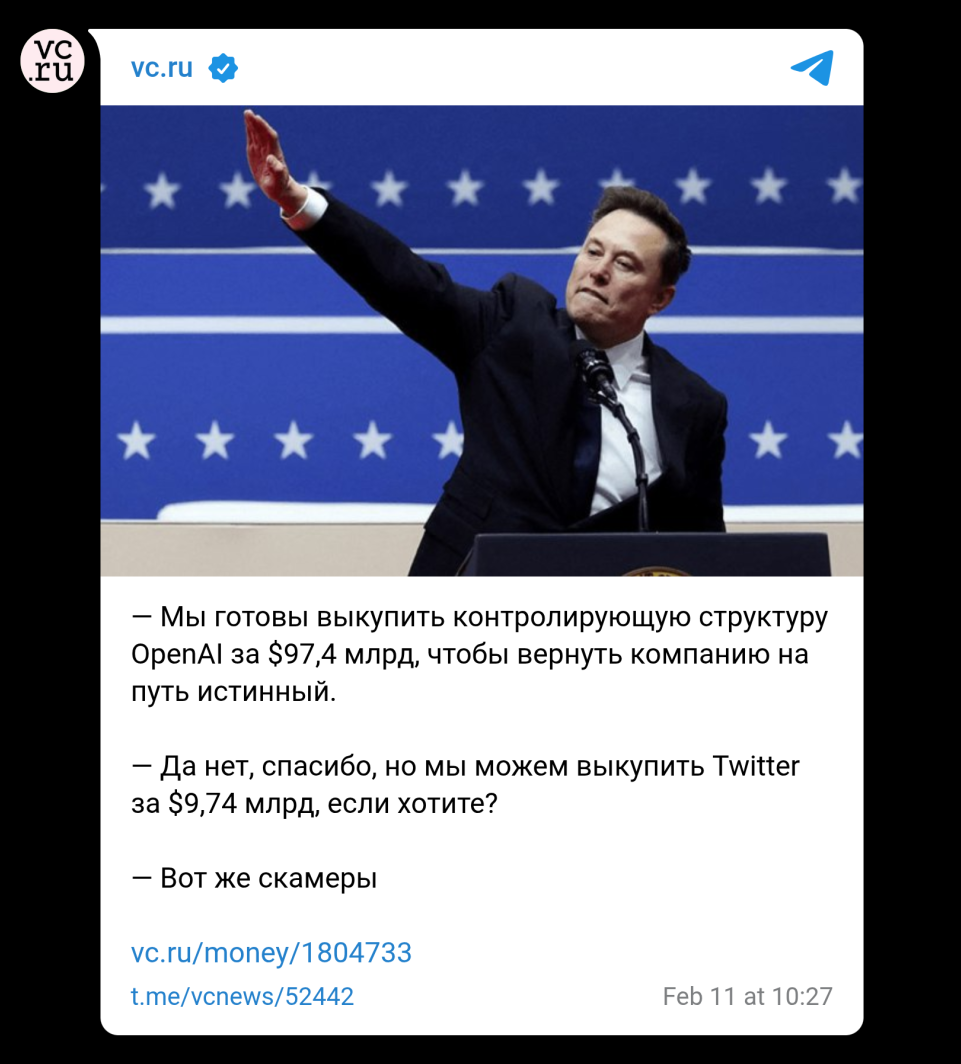Viewport: 961px width, 1064px height.
Task: Open the vc.ru channel name link
Action: 162,68
